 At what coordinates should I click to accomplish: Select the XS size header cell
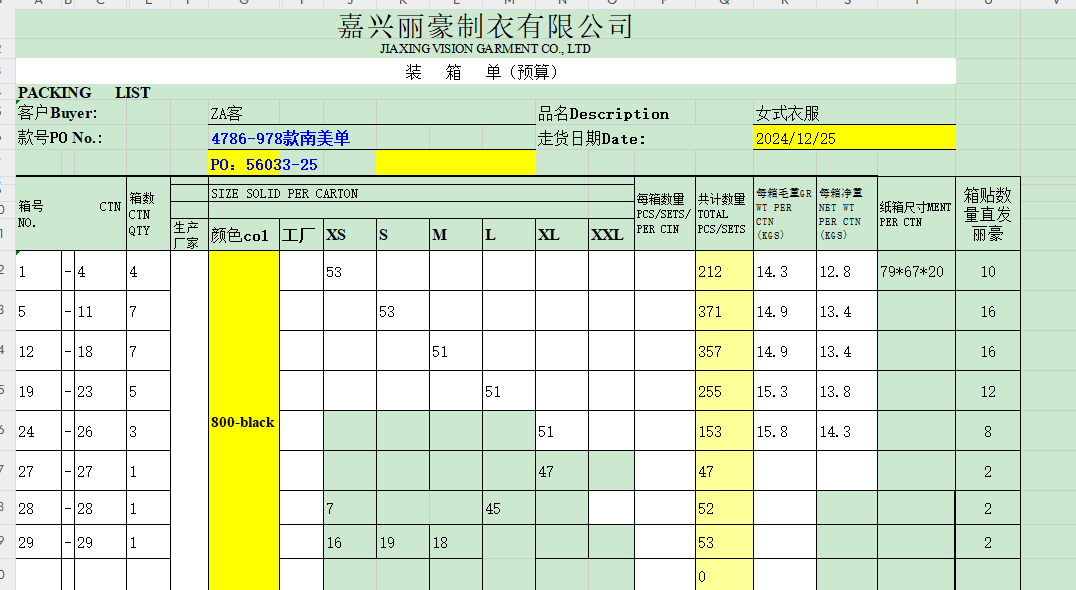[x=348, y=235]
